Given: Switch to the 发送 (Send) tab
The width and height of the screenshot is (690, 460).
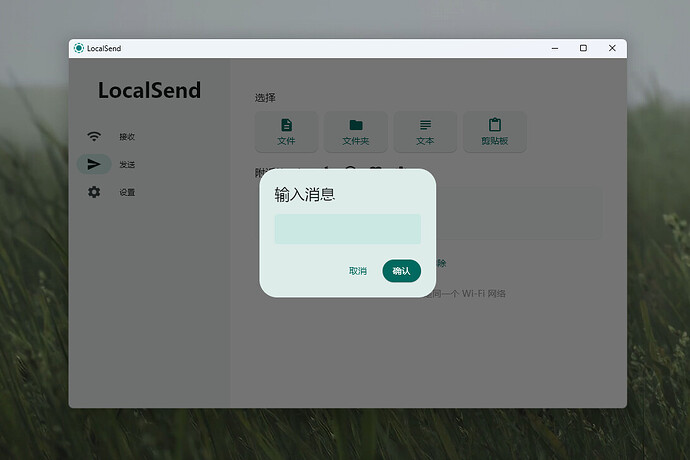Looking at the screenshot, I should pyautogui.click(x=127, y=165).
